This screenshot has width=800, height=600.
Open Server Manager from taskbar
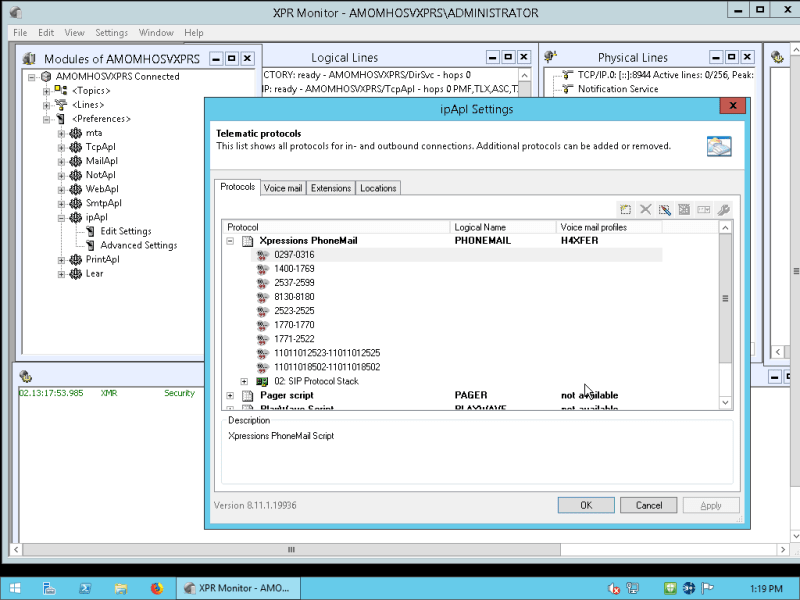pos(49,588)
